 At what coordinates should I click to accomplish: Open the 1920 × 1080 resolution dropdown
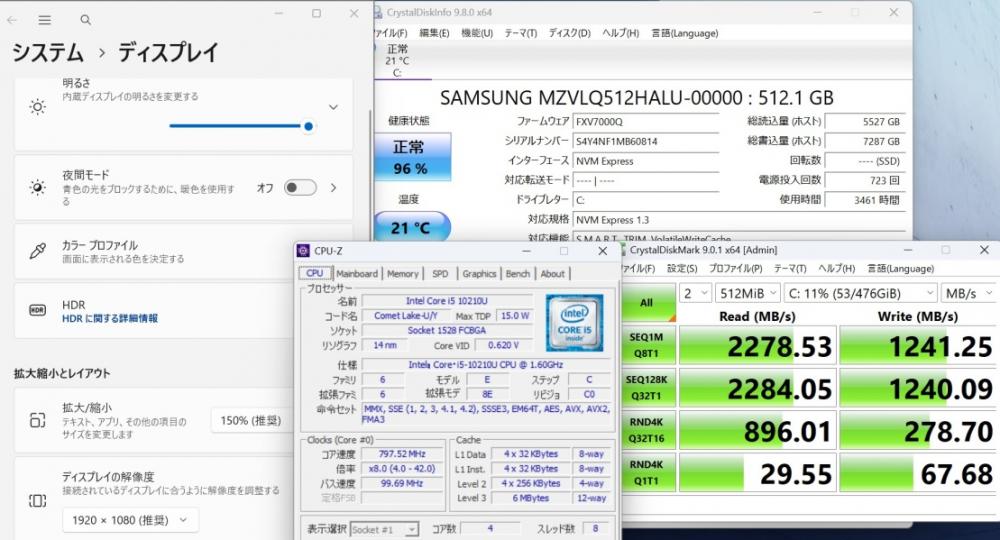pos(130,520)
